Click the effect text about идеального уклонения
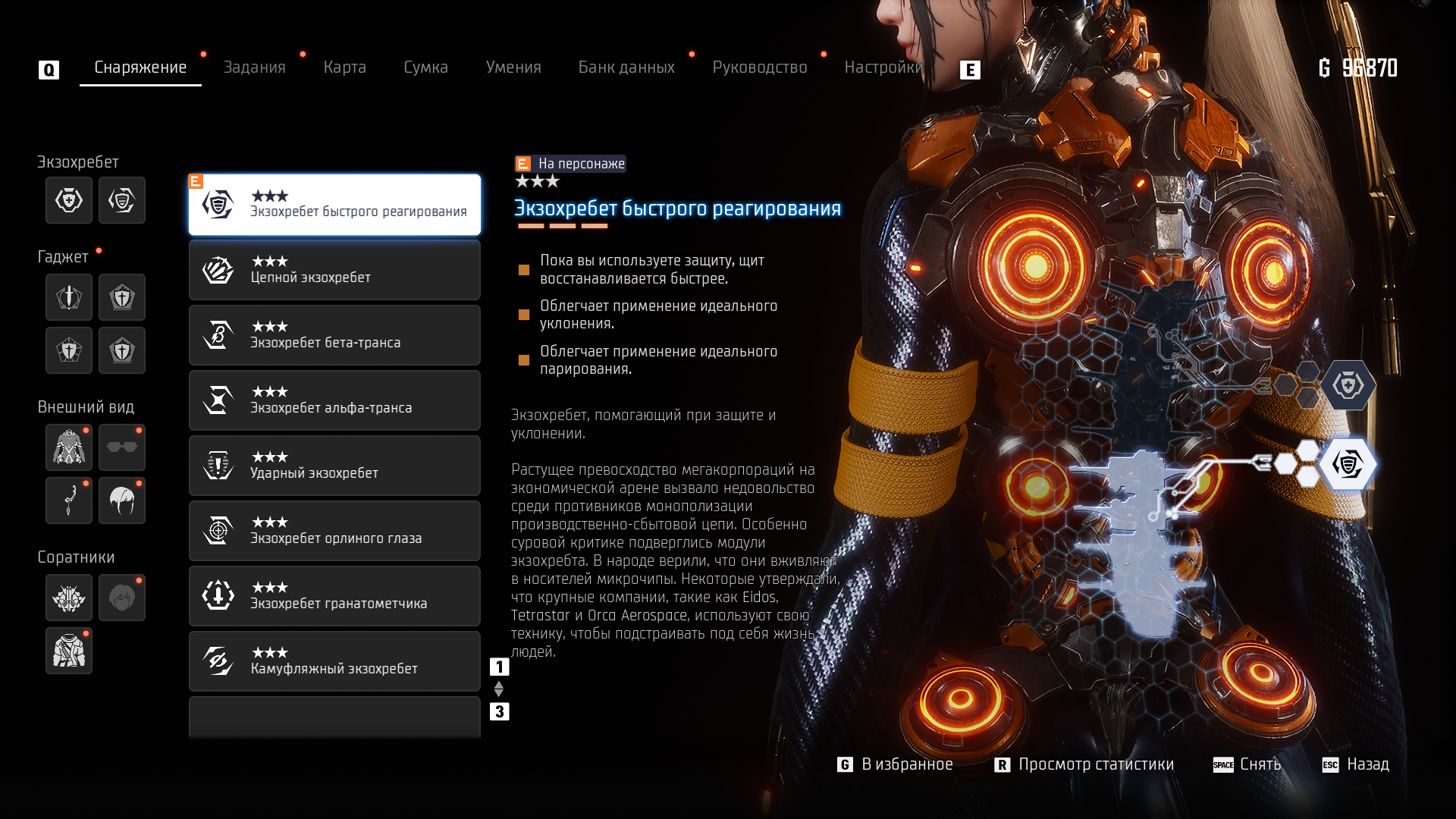 click(658, 315)
